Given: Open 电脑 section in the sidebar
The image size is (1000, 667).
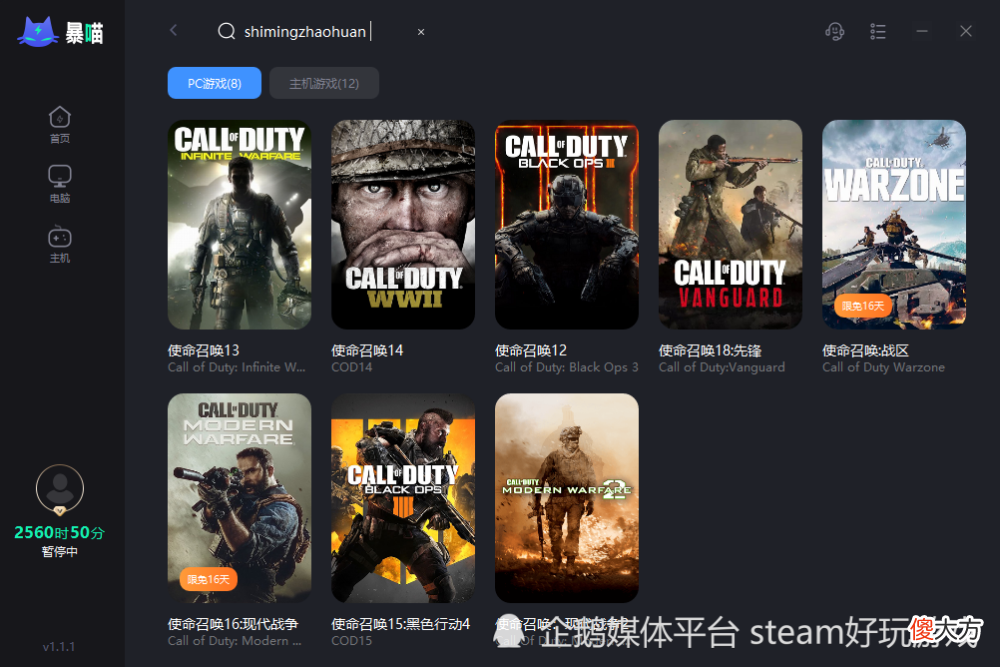Looking at the screenshot, I should click(60, 184).
